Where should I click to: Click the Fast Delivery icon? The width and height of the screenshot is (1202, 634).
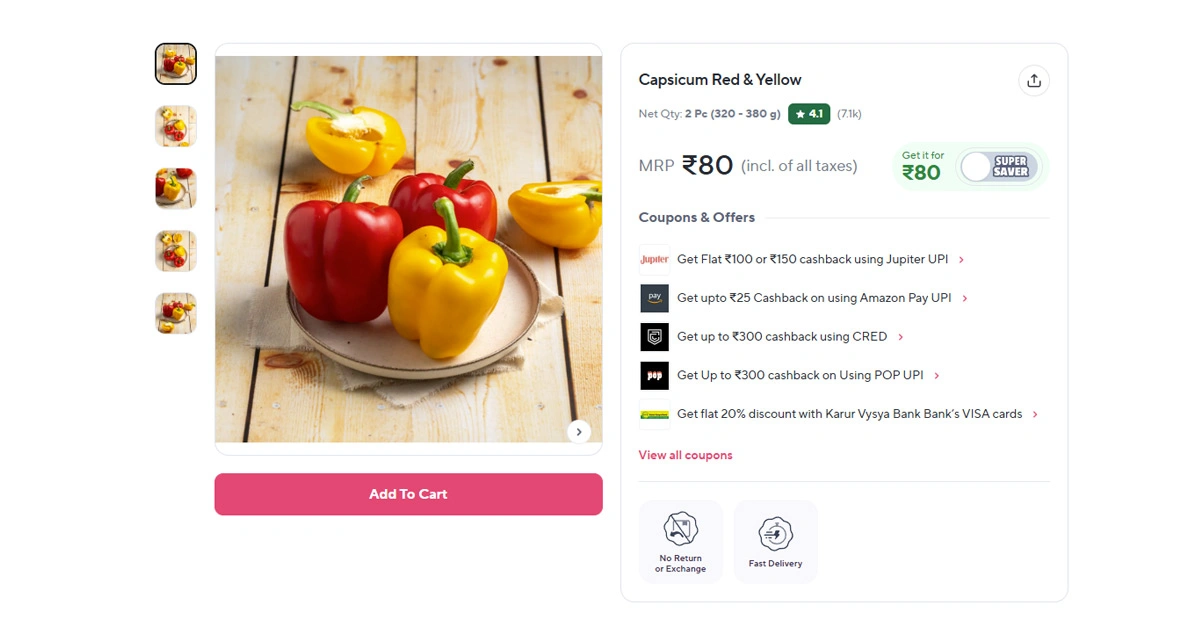point(776,534)
